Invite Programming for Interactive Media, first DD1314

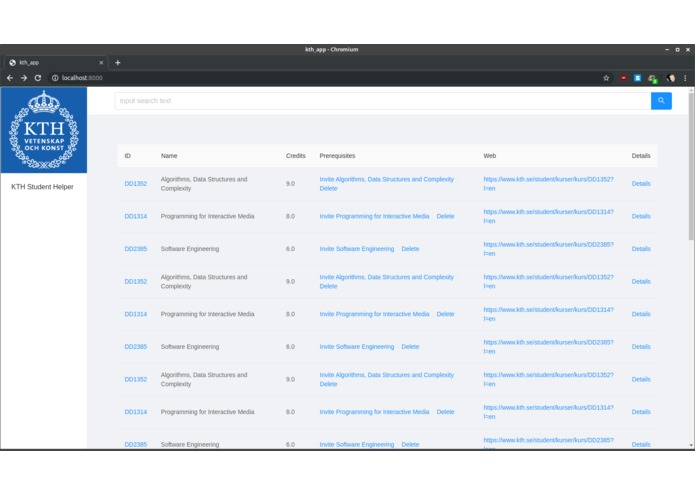(x=375, y=217)
